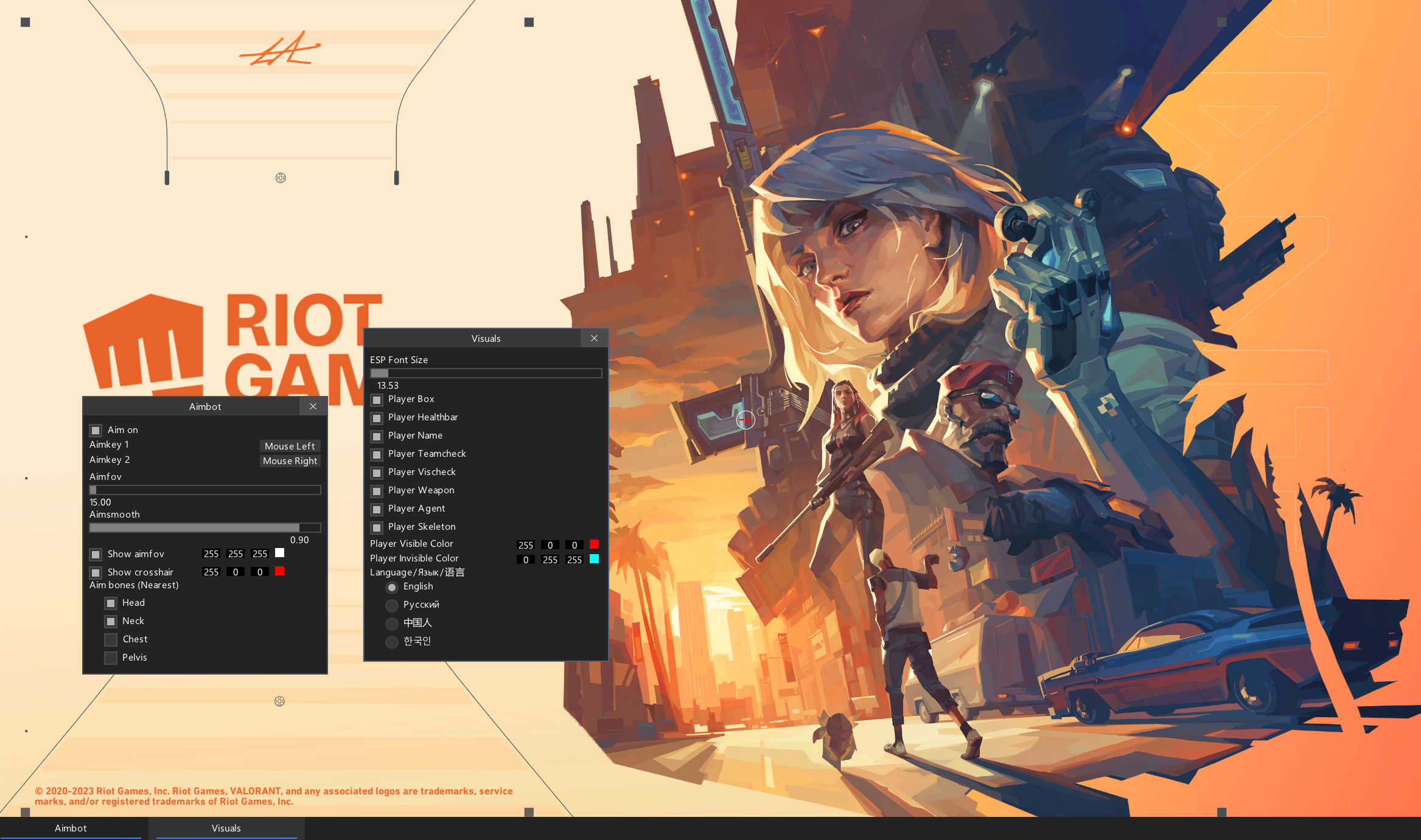This screenshot has height=840, width=1421.
Task: Toggle Player Skeleton checkbox
Action: point(377,528)
